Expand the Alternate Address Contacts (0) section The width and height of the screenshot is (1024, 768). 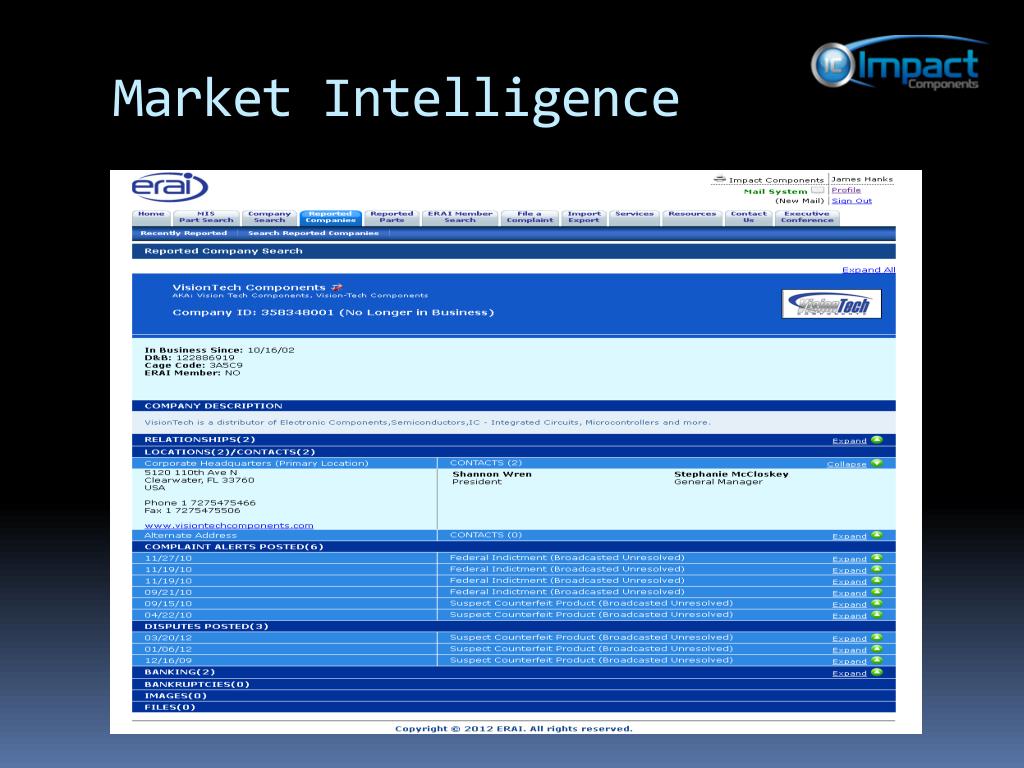pyautogui.click(x=849, y=536)
